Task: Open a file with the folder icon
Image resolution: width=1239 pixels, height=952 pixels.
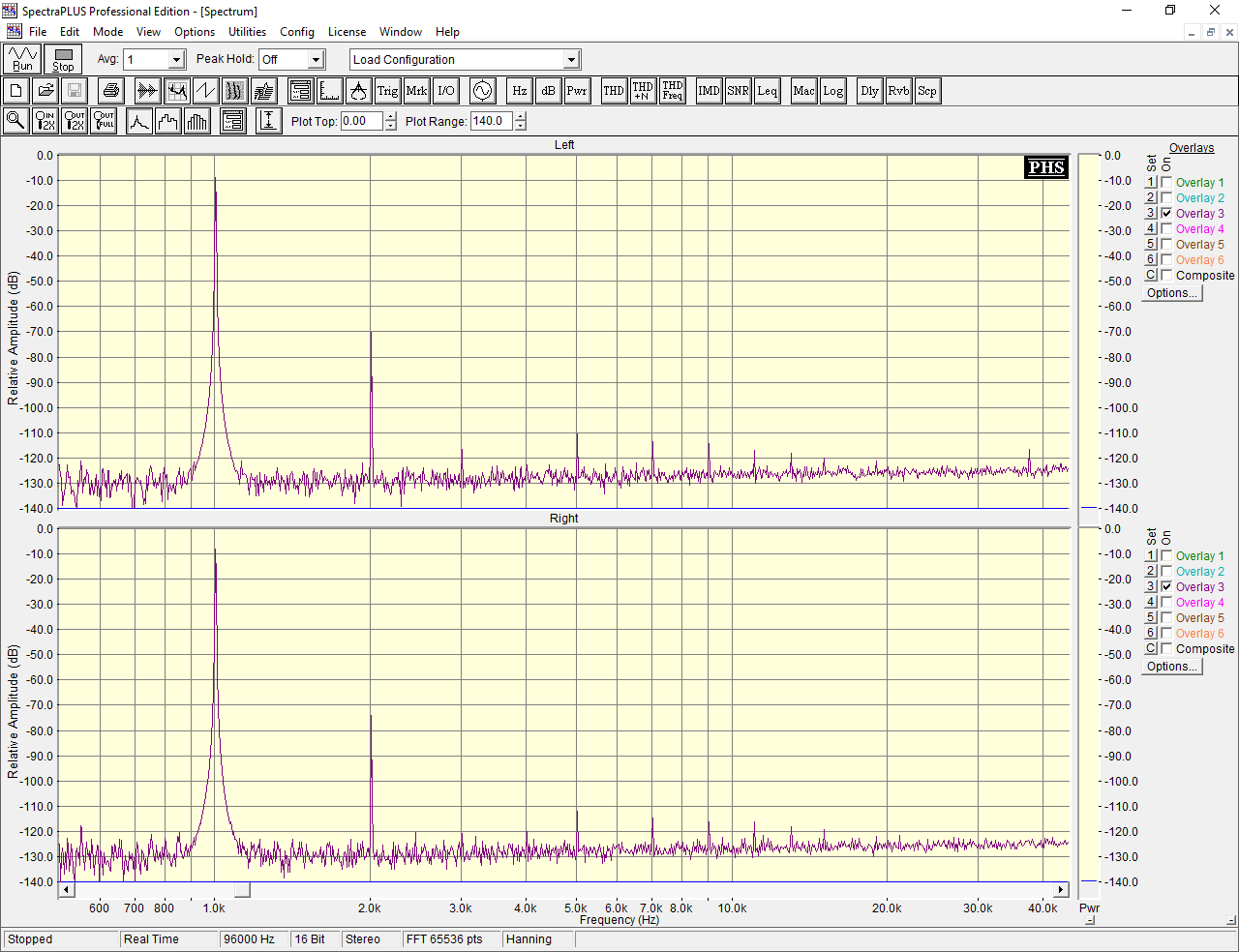Action: pyautogui.click(x=45, y=91)
